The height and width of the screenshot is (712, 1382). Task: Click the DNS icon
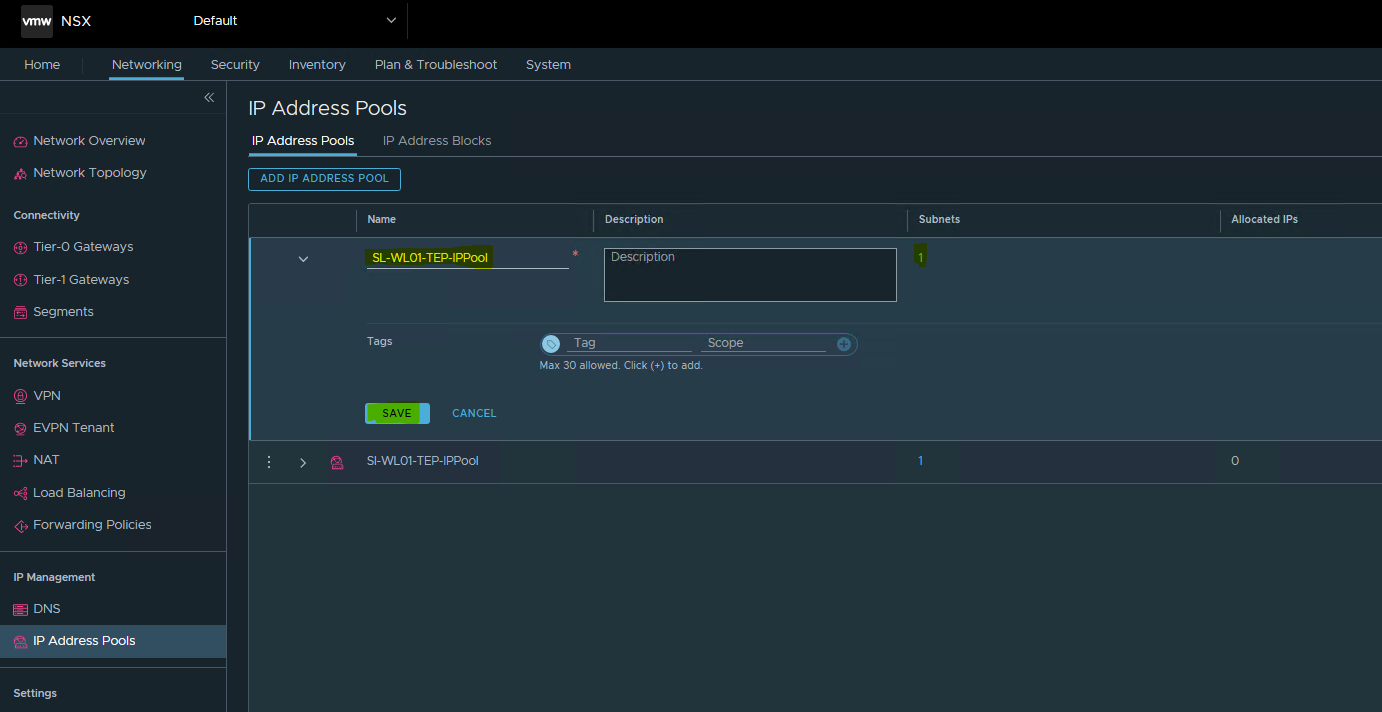tap(21, 609)
